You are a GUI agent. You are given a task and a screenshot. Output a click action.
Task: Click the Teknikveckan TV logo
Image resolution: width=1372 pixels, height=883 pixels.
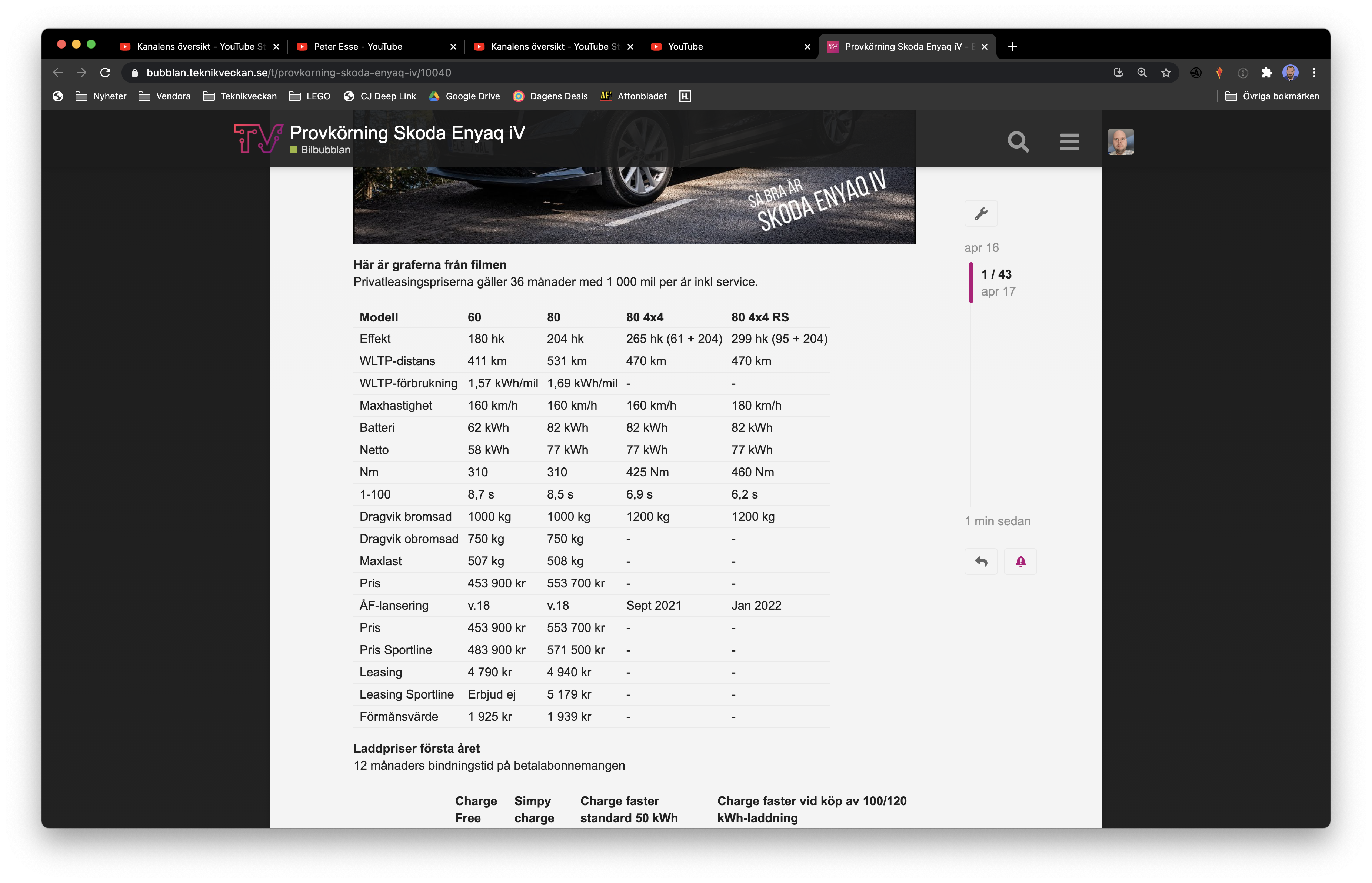click(x=258, y=138)
